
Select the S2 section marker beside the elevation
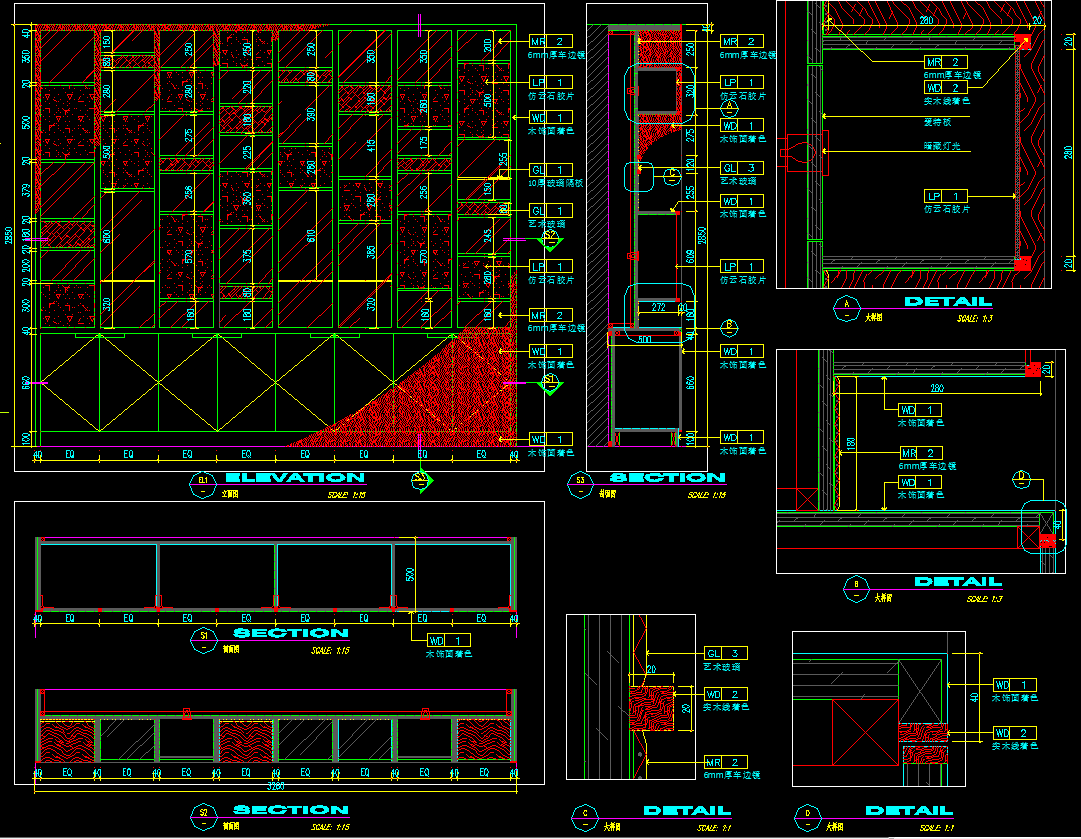tap(549, 235)
